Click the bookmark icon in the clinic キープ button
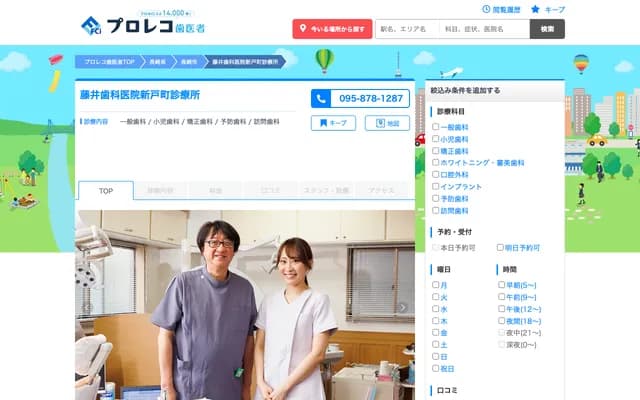Image resolution: width=640 pixels, height=400 pixels. (321, 123)
